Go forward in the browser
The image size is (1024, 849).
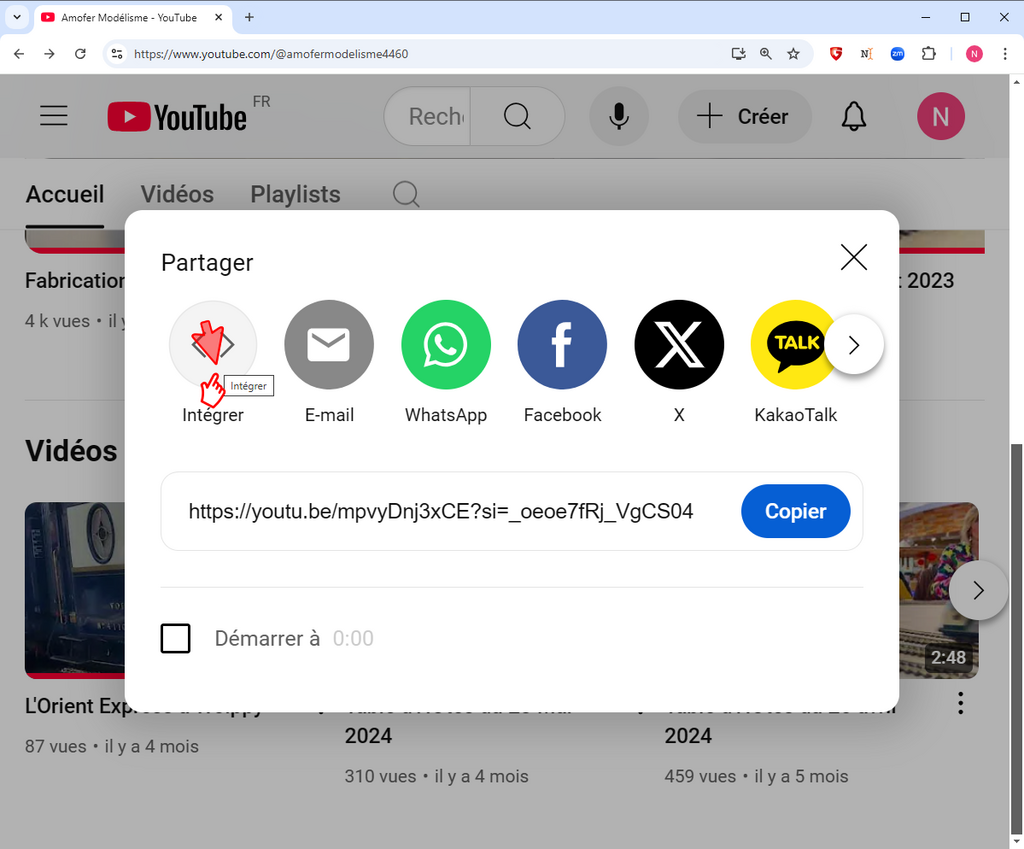[x=50, y=54]
